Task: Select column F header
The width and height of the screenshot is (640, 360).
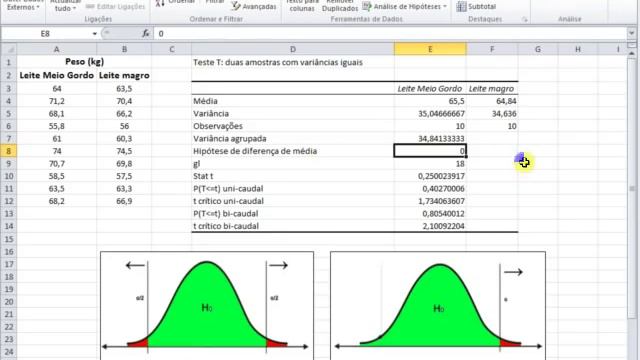Action: pyautogui.click(x=492, y=49)
